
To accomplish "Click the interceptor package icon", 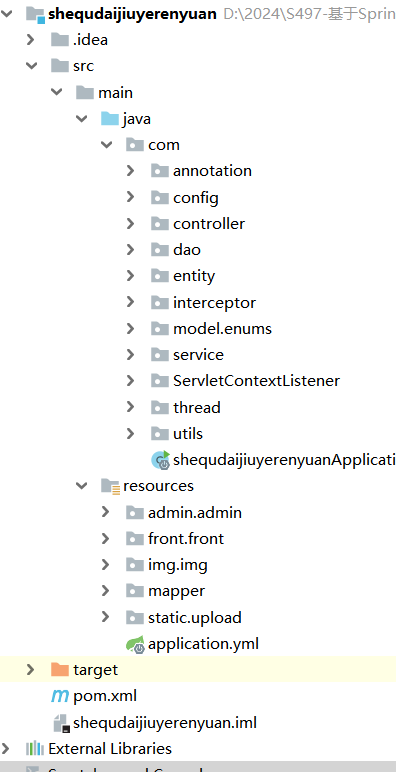I will (x=160, y=302).
